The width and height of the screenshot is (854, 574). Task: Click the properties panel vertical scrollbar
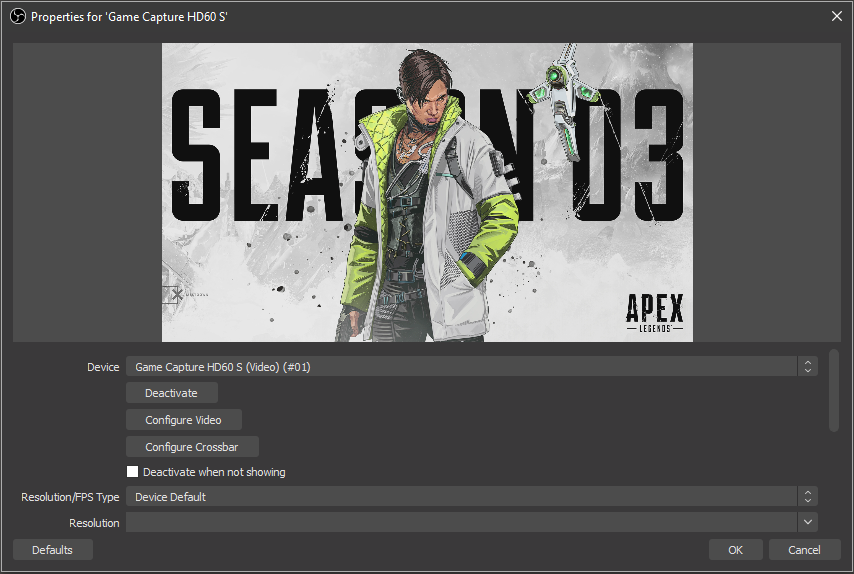[x=834, y=390]
